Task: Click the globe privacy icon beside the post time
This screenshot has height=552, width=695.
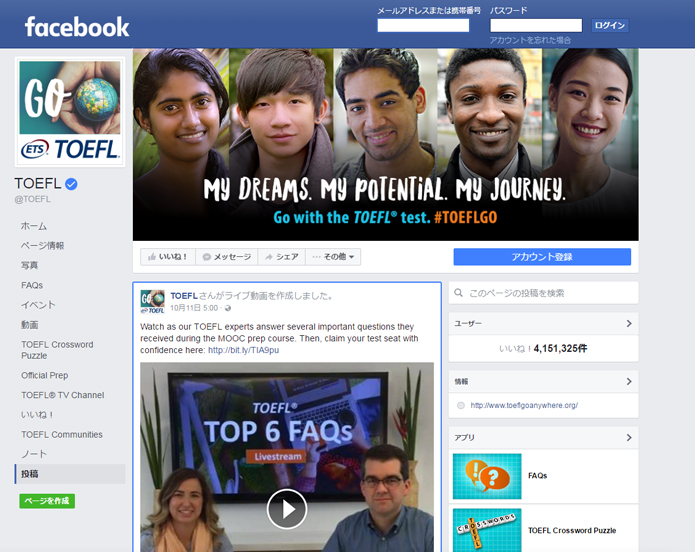Action: [228, 308]
